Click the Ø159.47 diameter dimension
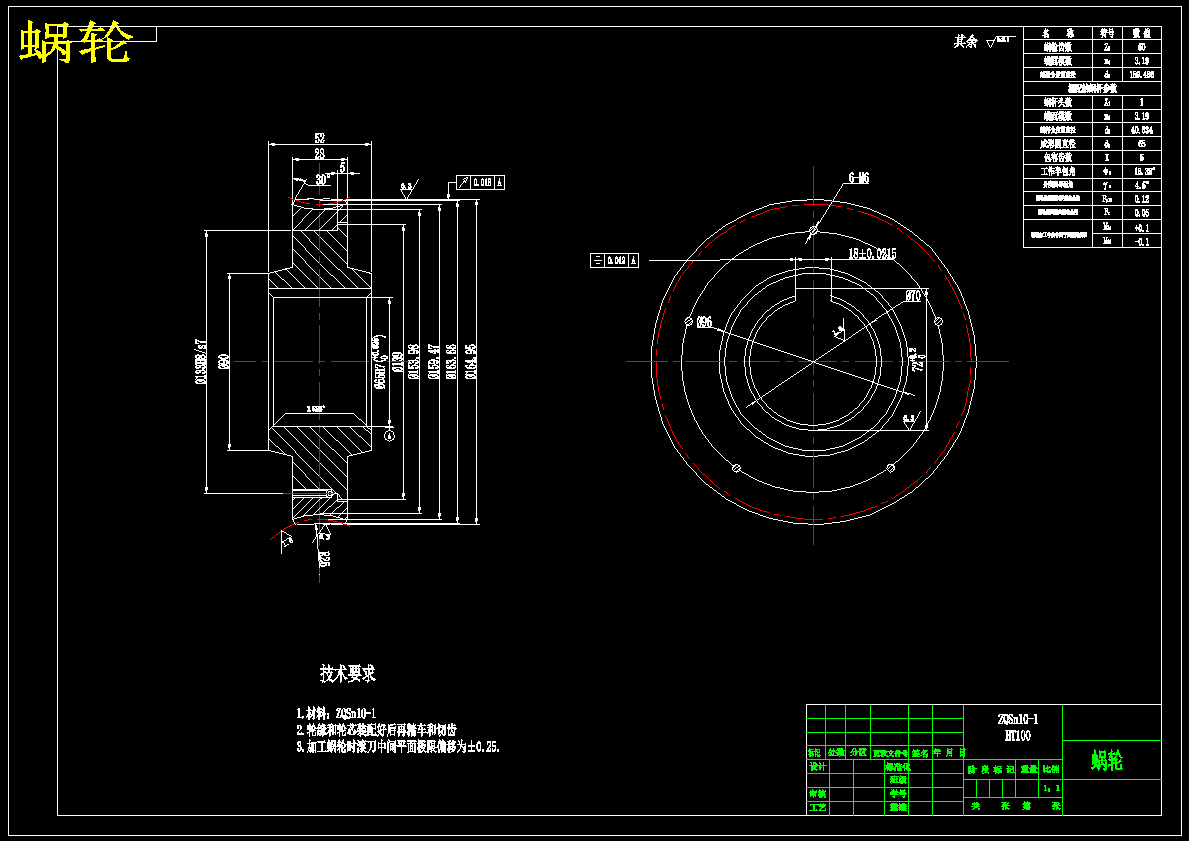The width and height of the screenshot is (1189, 841). (434, 362)
